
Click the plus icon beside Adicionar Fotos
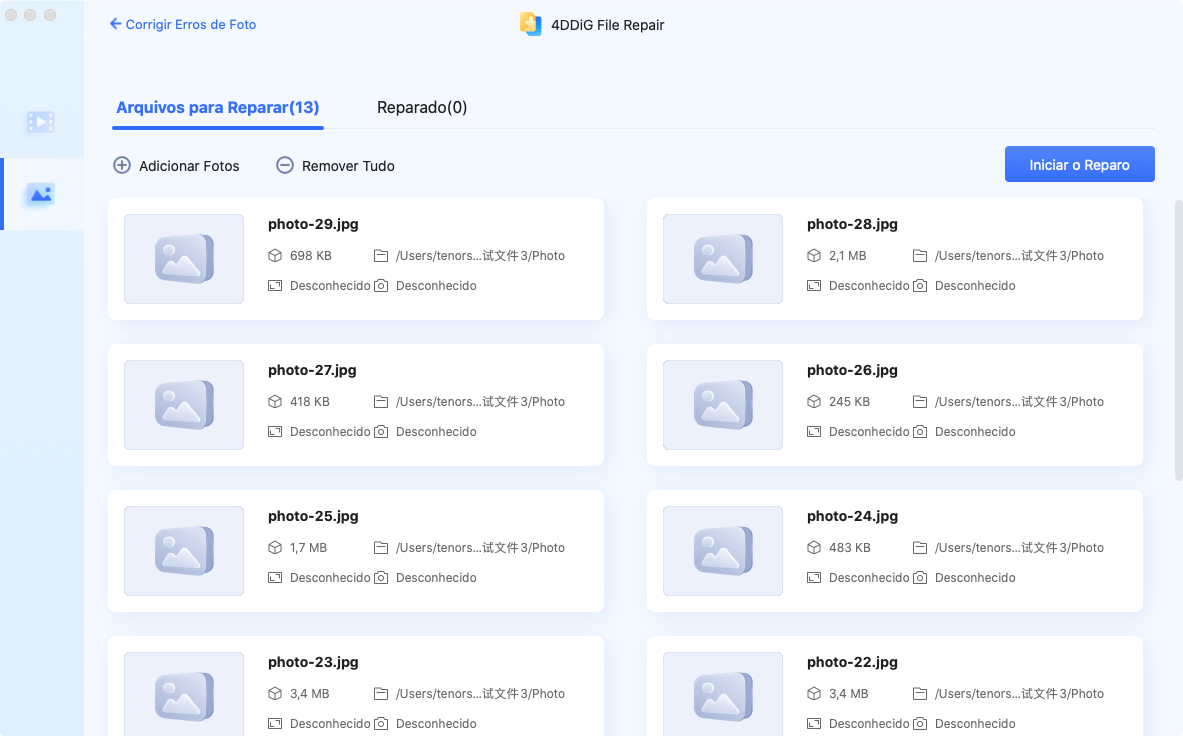point(121,165)
